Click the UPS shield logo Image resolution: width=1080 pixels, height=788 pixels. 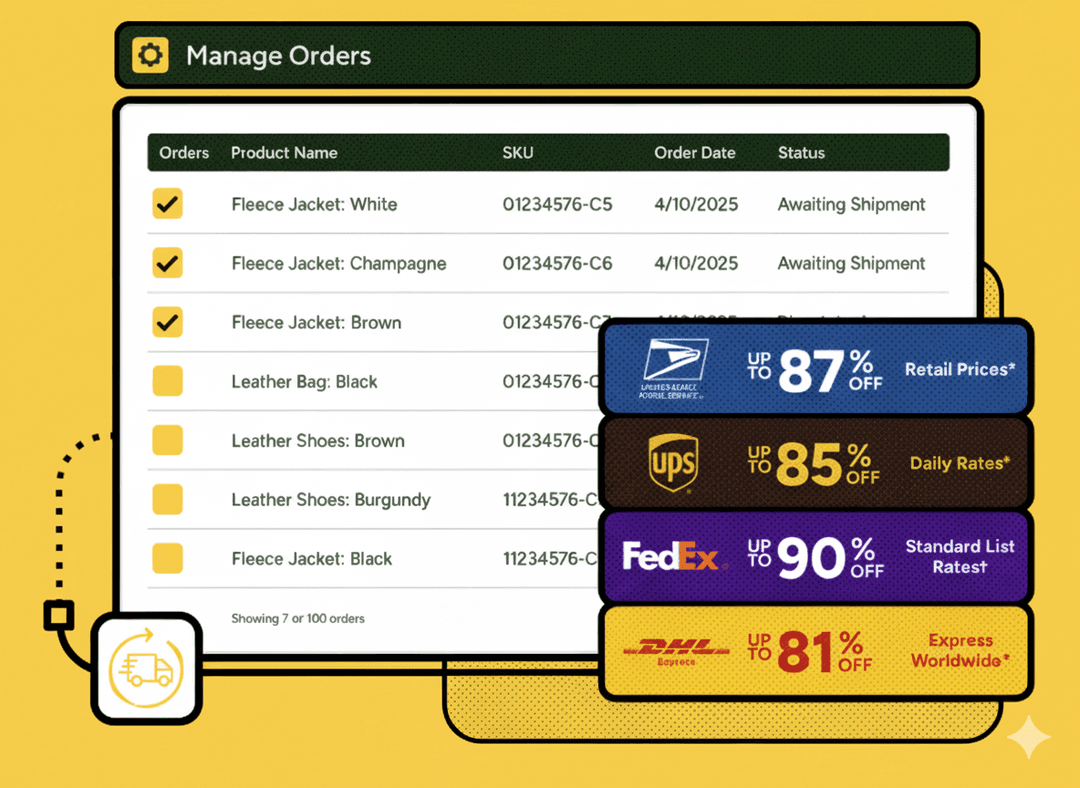[672, 464]
